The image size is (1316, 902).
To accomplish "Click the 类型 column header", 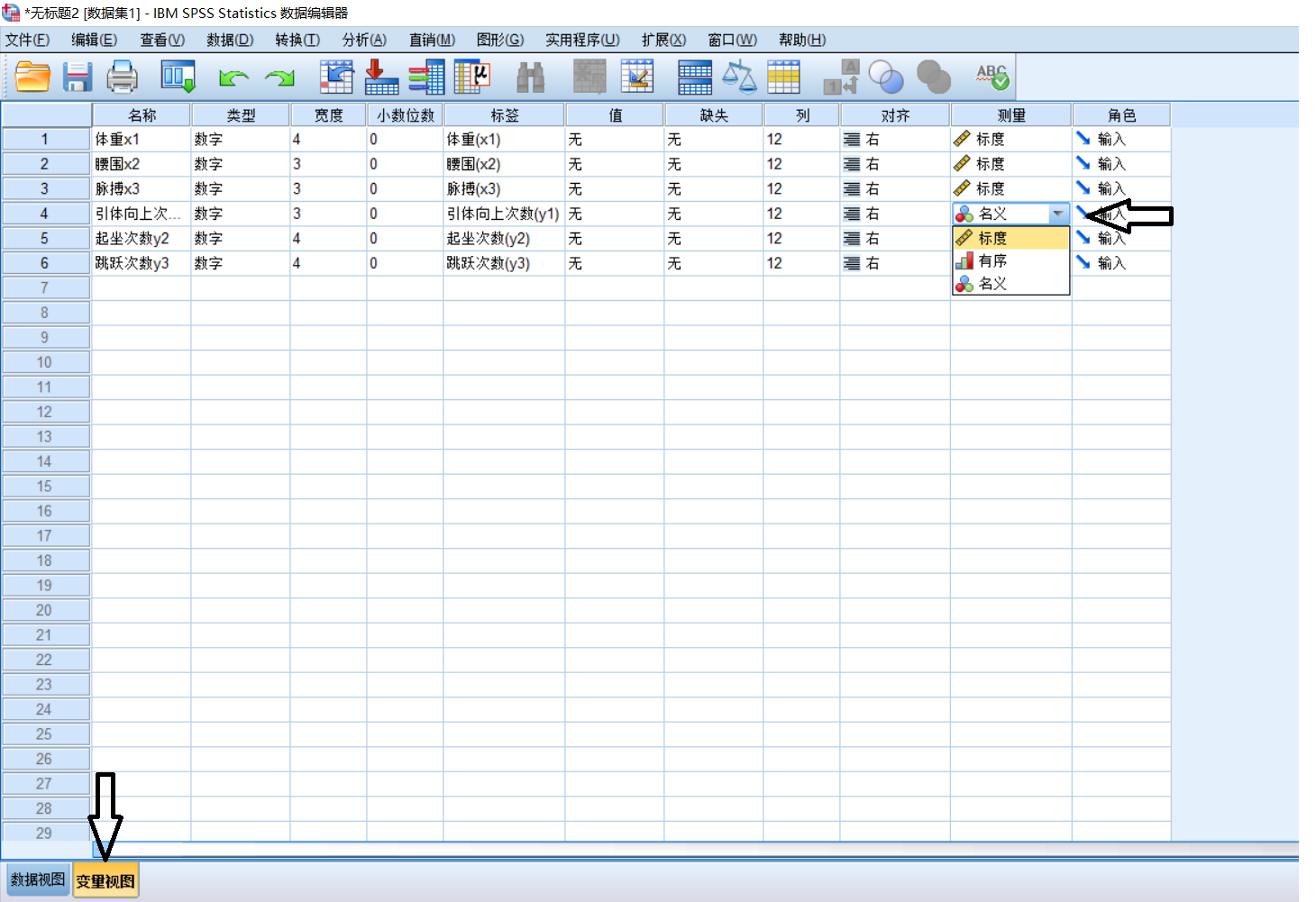I will click(241, 115).
